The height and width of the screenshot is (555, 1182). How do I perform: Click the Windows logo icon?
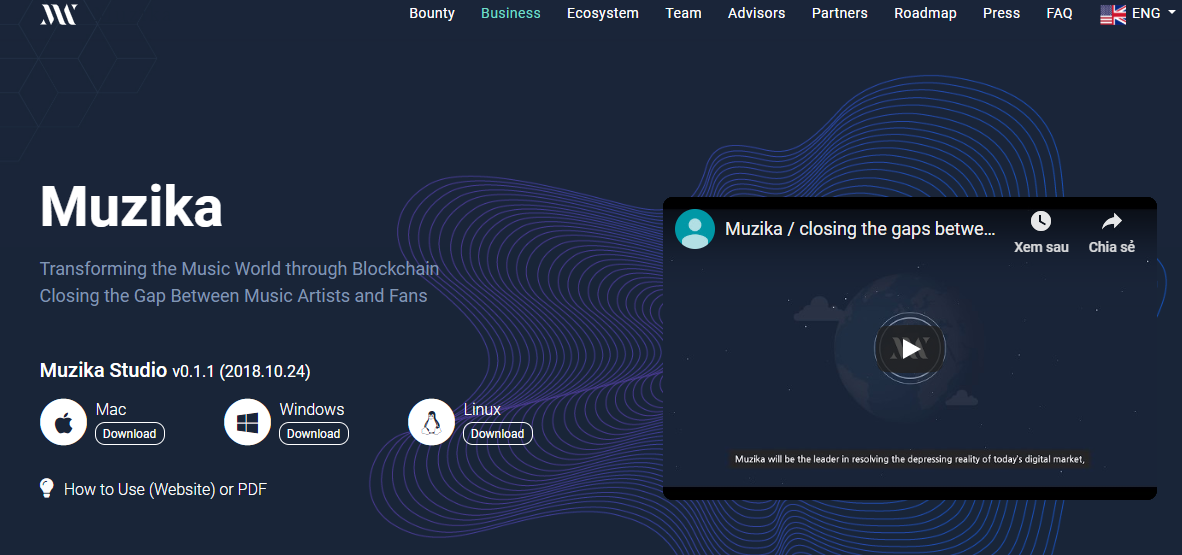(x=247, y=422)
